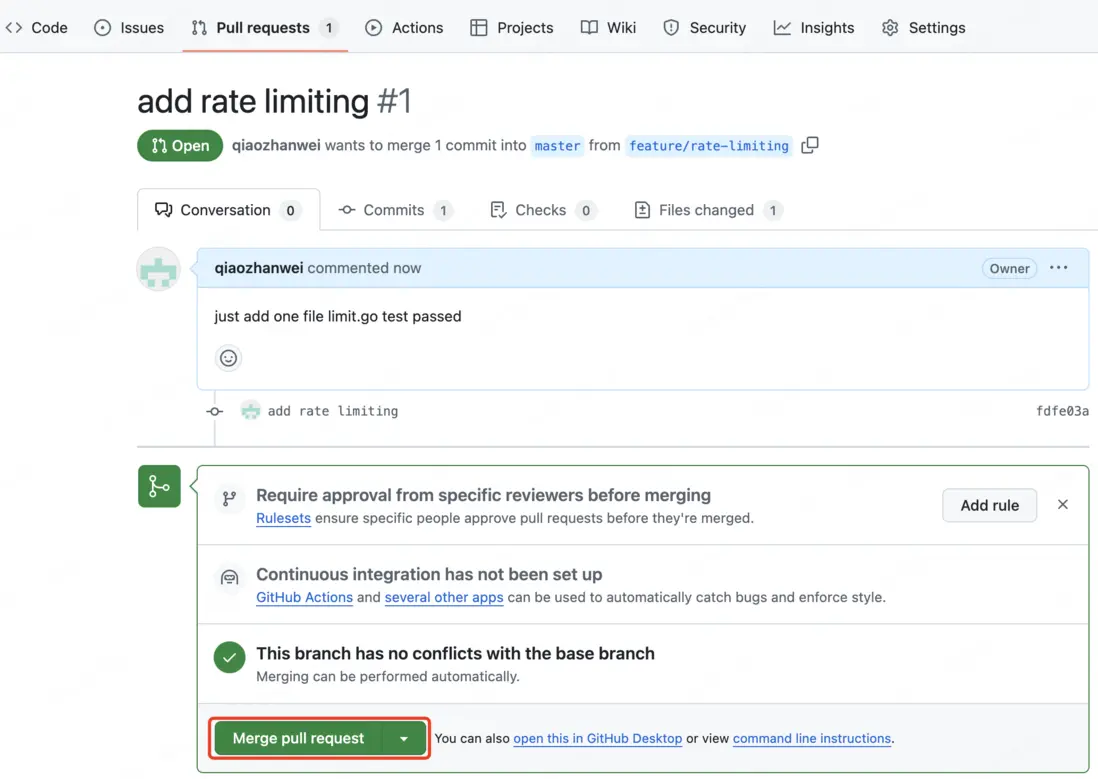Click the green Open status badge

pos(180,146)
